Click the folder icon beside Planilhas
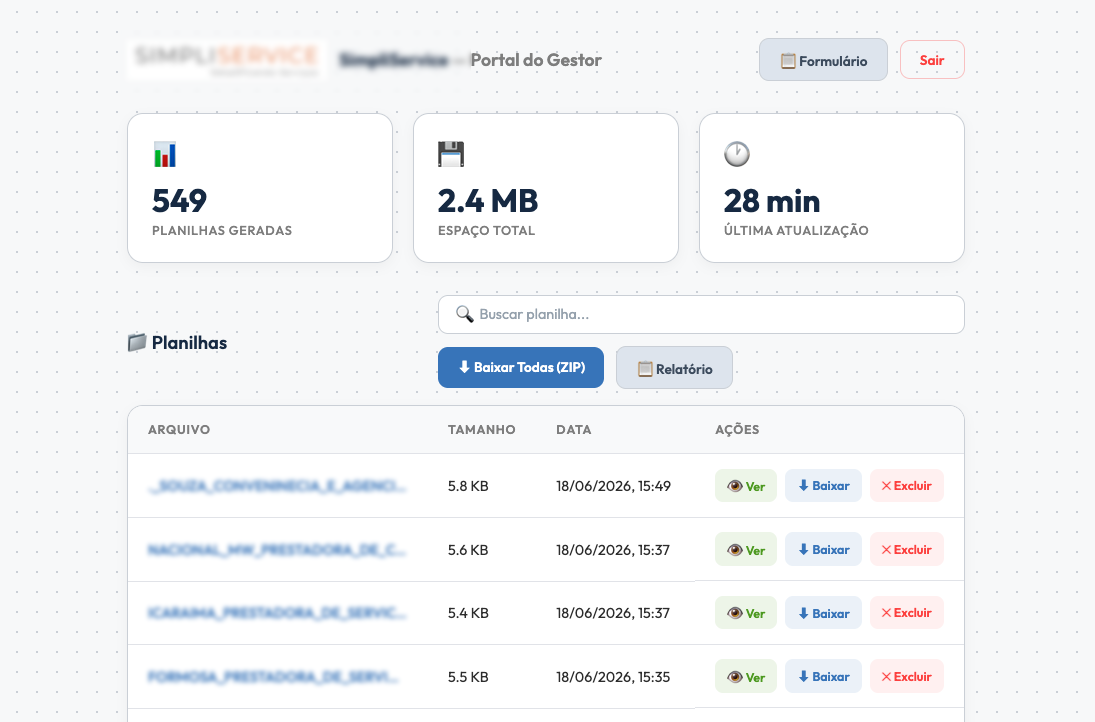Screen dimensions: 1095x722 pos(138,342)
